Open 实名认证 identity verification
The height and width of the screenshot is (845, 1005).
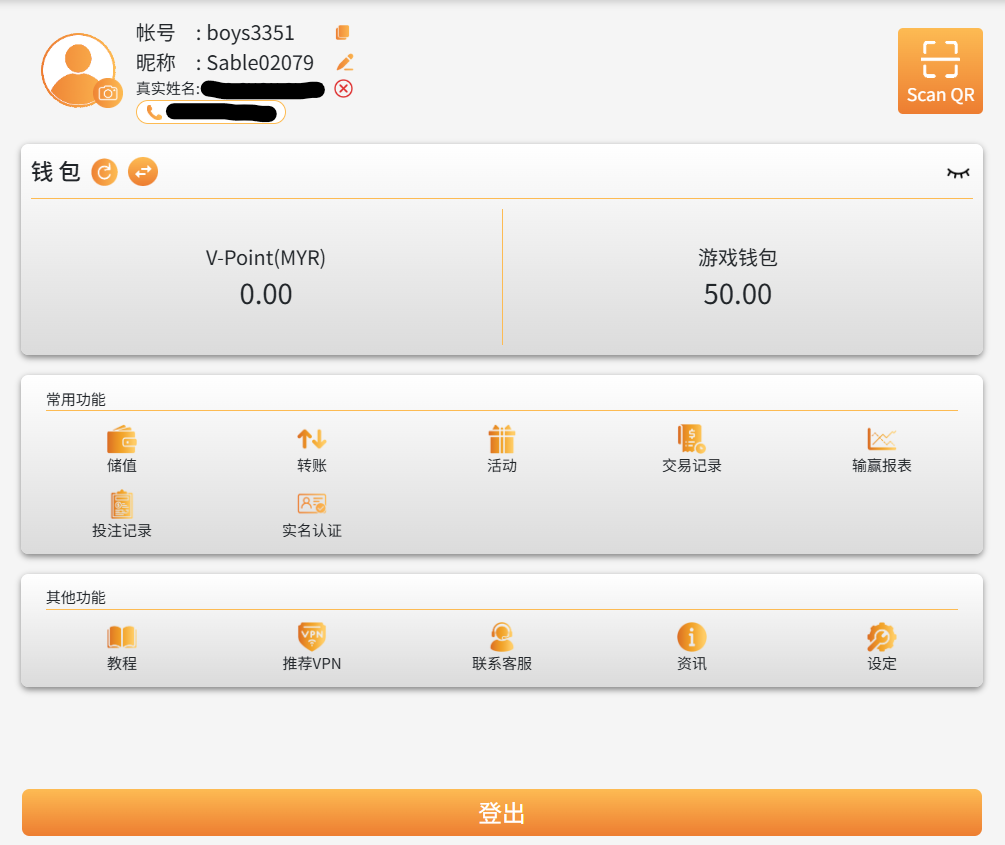point(312,514)
